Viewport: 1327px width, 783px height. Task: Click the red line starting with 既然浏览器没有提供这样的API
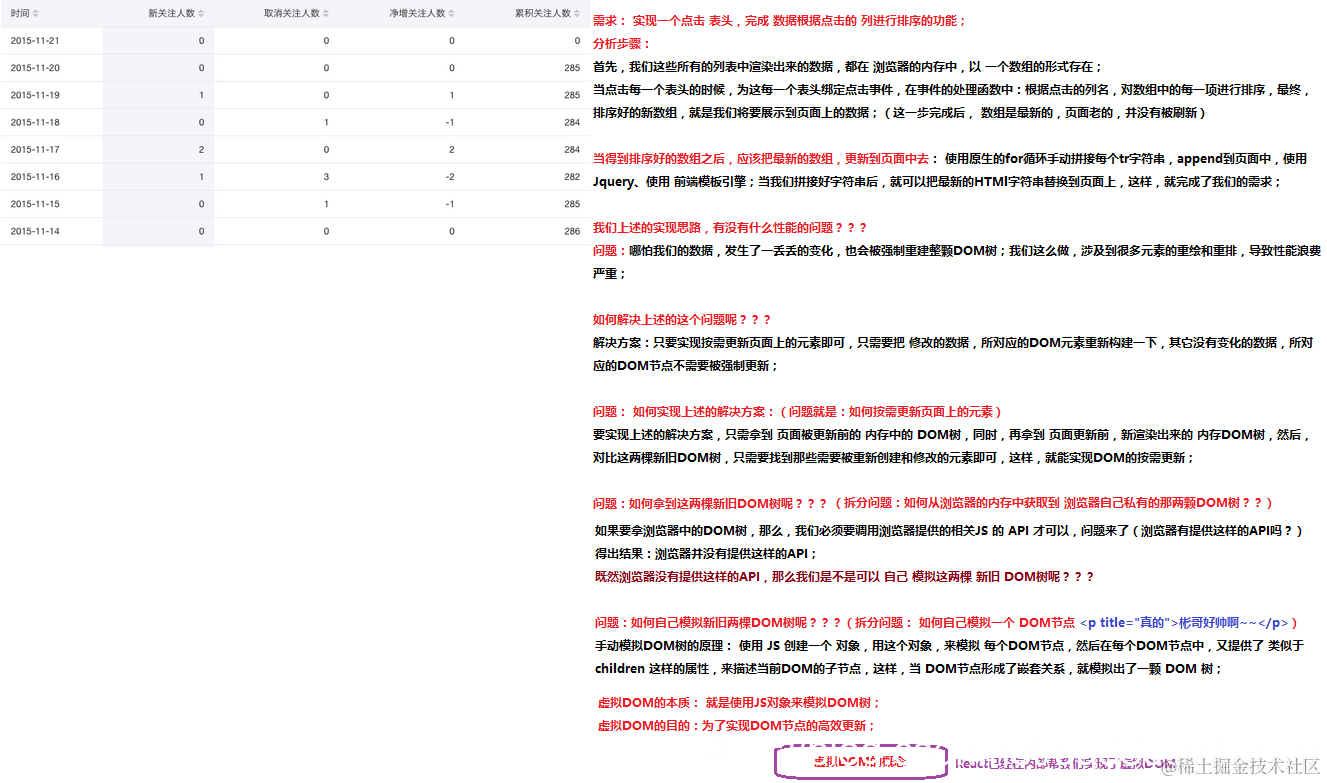[844, 577]
